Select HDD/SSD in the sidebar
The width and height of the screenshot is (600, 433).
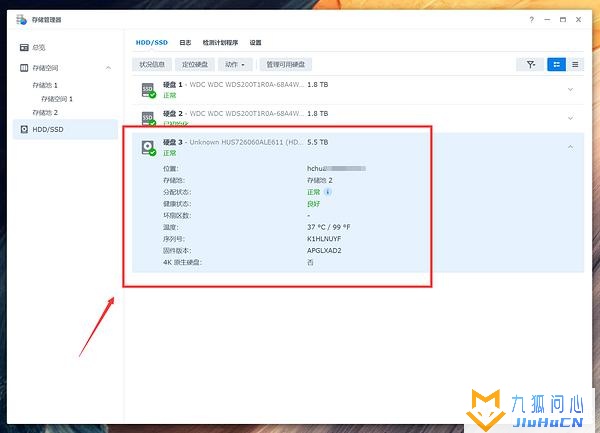(x=65, y=129)
